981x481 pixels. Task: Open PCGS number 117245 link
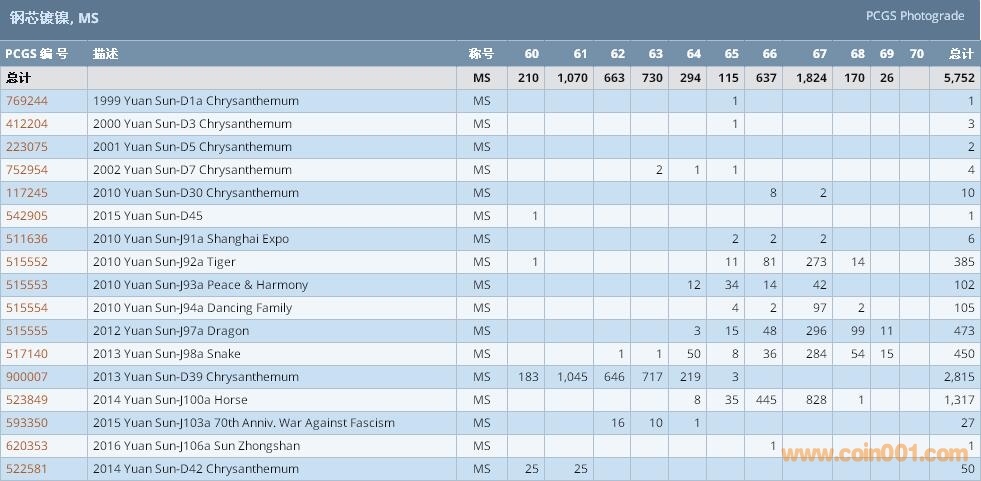27,193
